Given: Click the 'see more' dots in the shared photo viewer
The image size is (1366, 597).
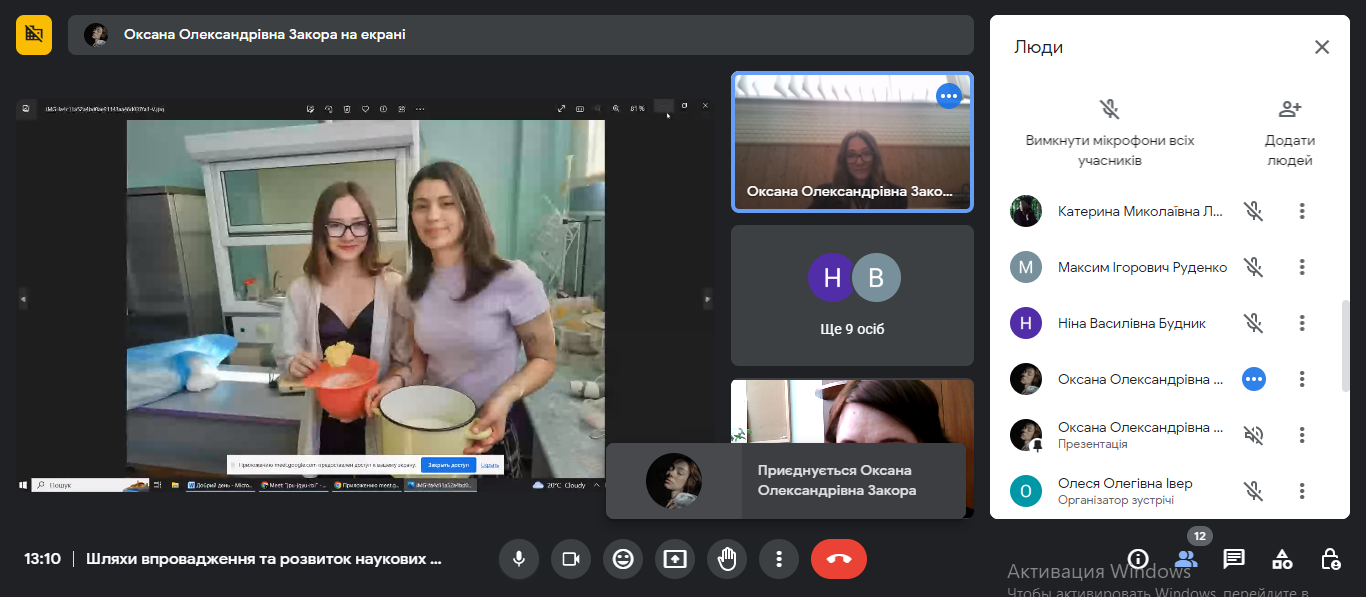Looking at the screenshot, I should click(420, 108).
